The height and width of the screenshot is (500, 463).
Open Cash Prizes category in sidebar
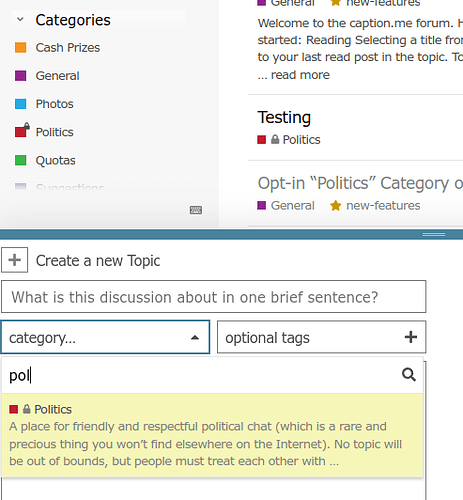(68, 48)
